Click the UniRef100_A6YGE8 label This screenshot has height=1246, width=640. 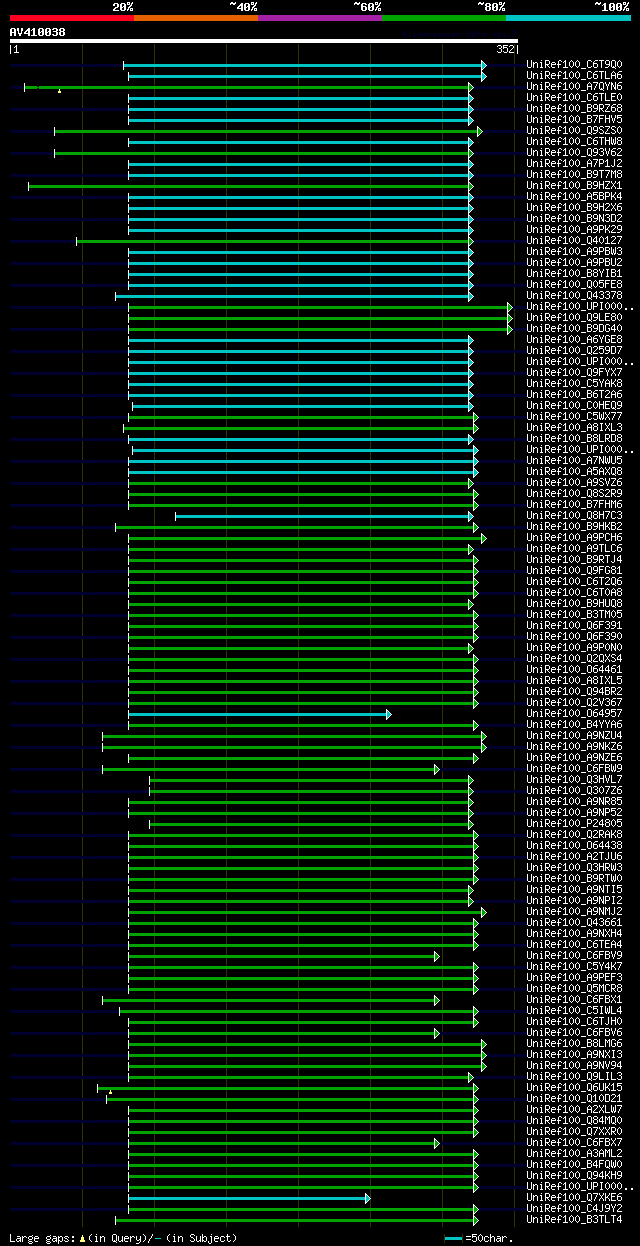coord(574,340)
